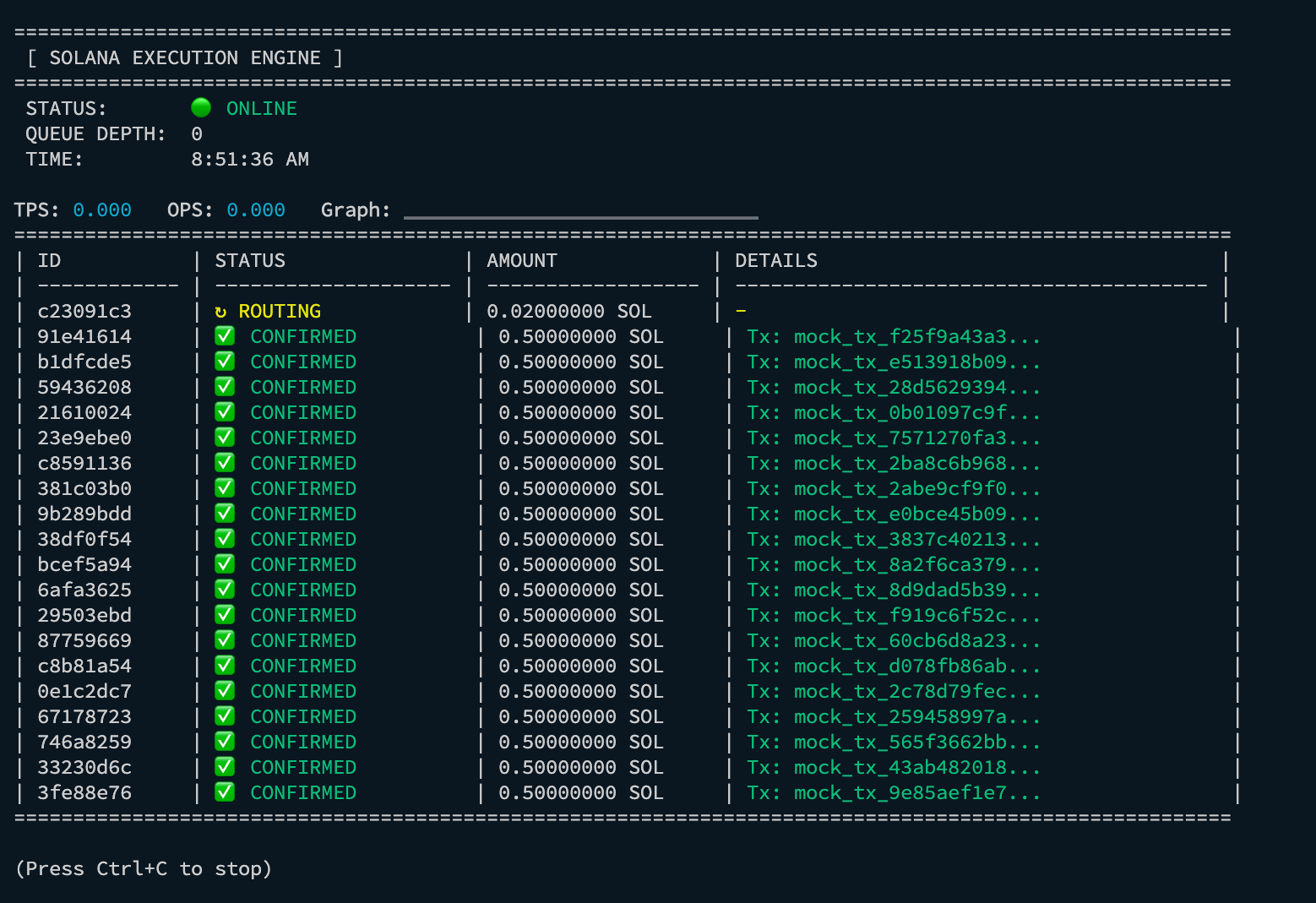Click Tx mock_tx_2c78d79fec details

(x=894, y=691)
